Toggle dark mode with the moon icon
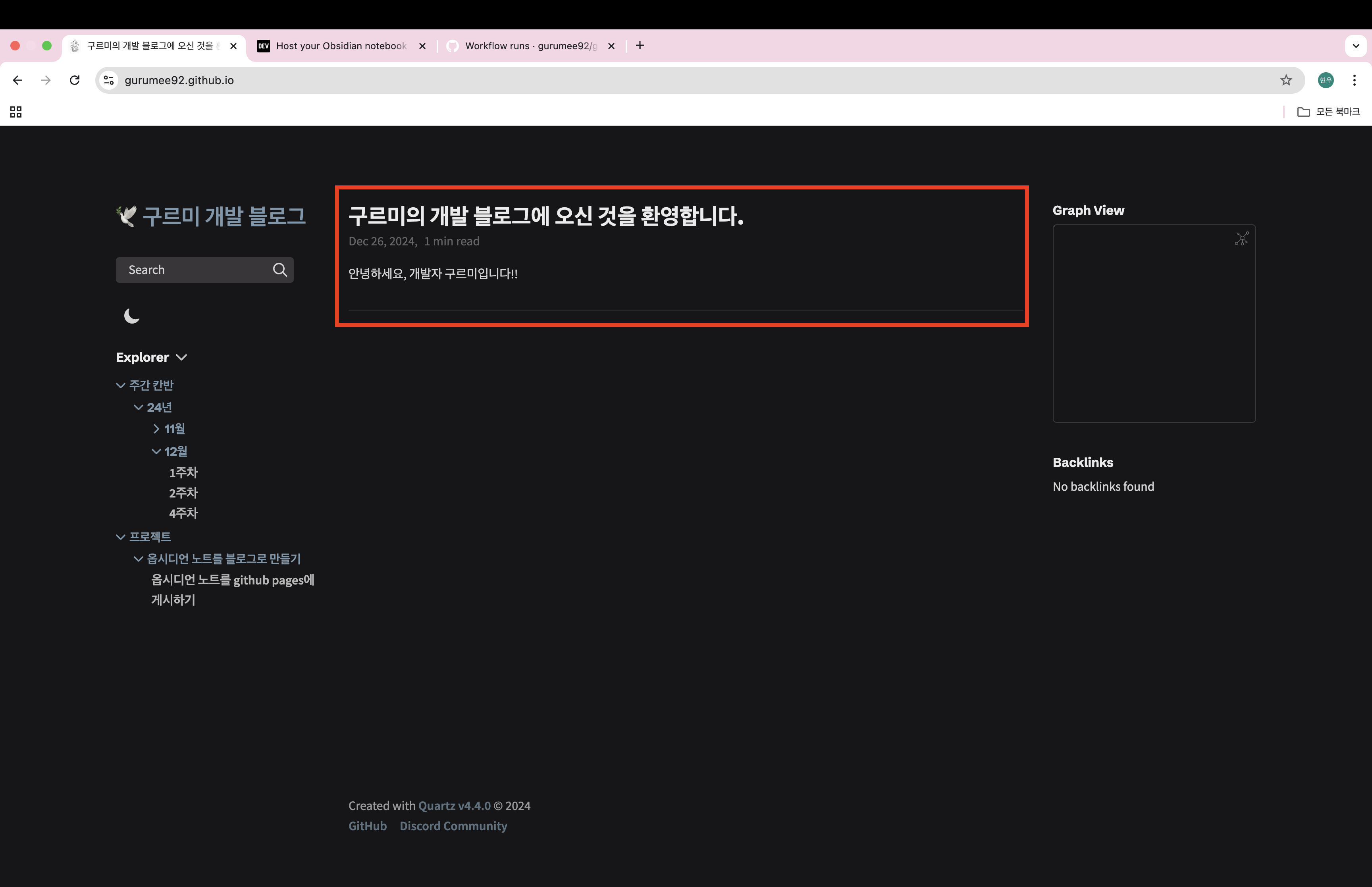 [x=132, y=316]
